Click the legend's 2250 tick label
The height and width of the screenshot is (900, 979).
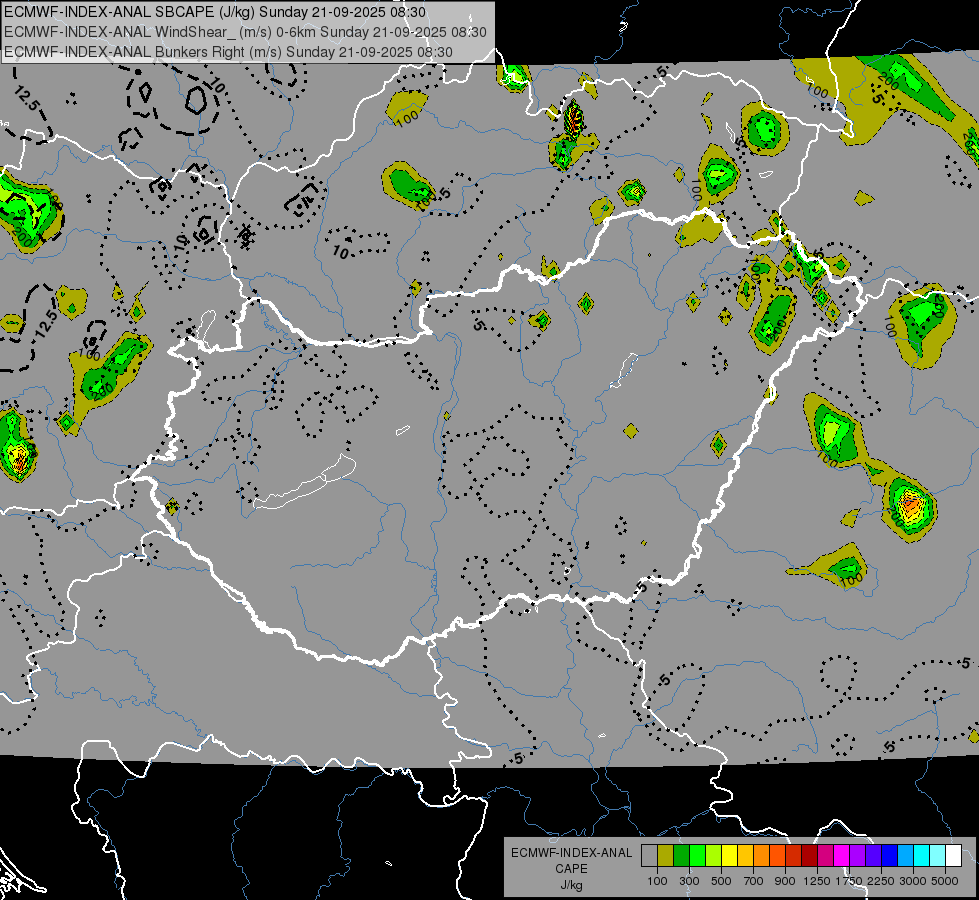click(x=881, y=881)
